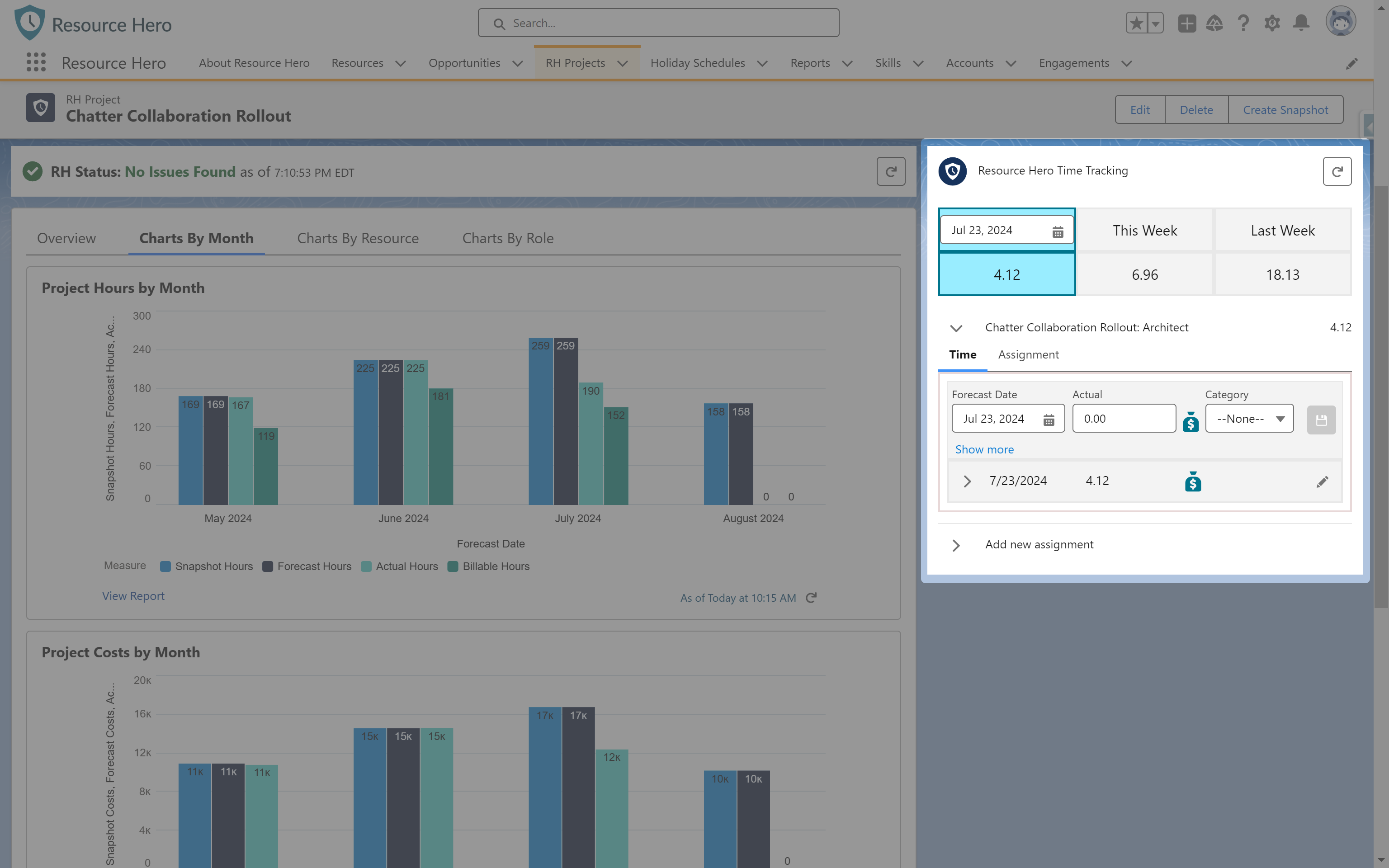1389x868 pixels.
Task: Open the App Launcher grid icon
Action: [36, 62]
